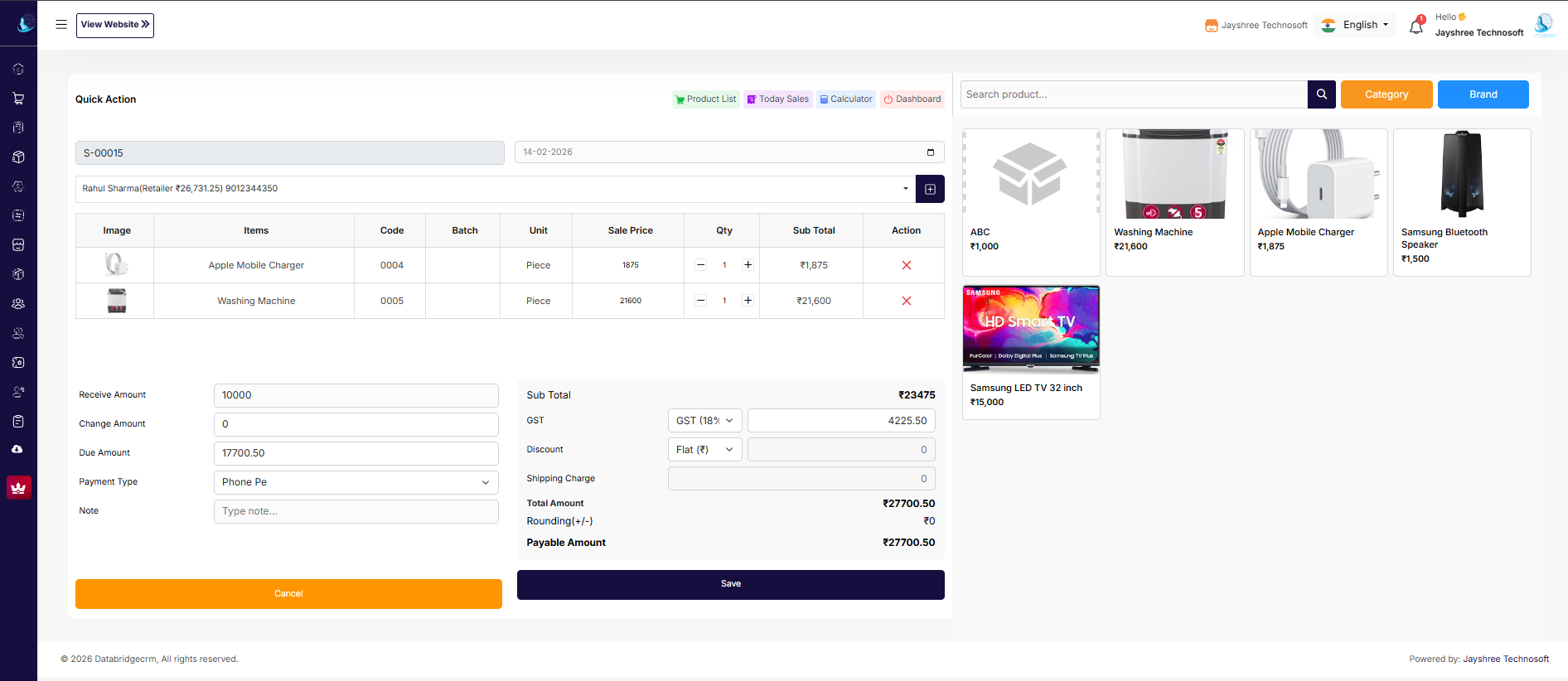Open the notification bell
The height and width of the screenshot is (681, 1568).
click(1416, 27)
